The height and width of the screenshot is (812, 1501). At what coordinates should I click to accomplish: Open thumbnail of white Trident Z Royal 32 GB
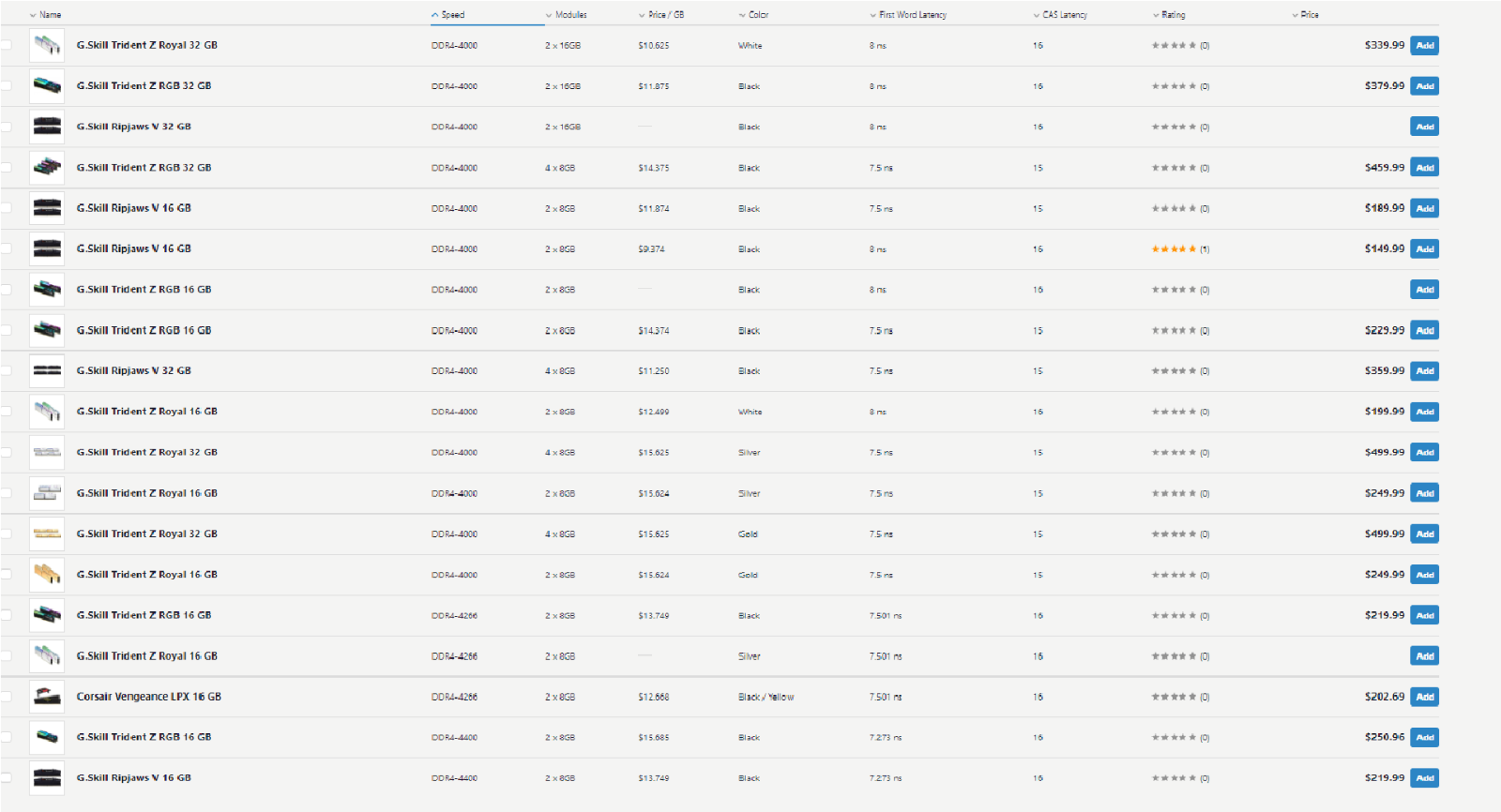[47, 45]
